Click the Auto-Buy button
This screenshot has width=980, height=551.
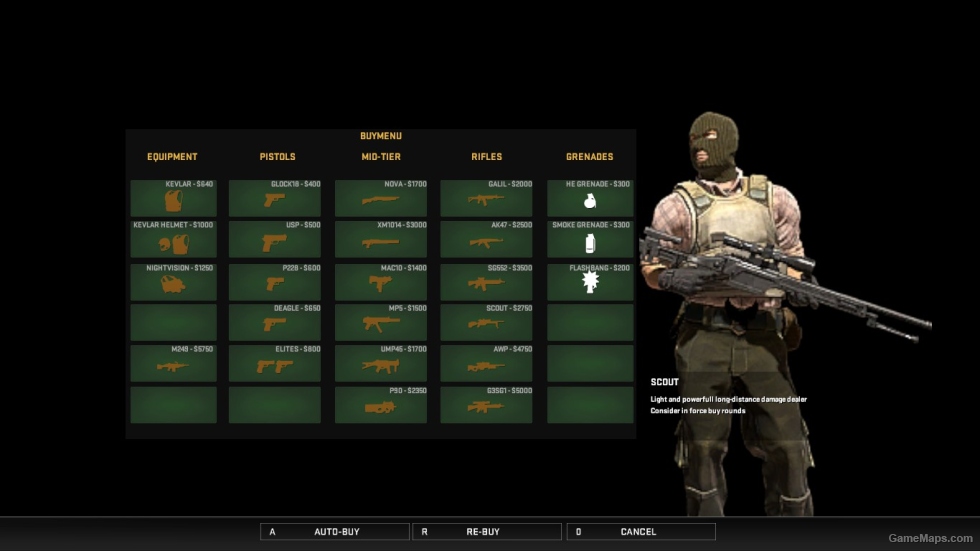[335, 532]
